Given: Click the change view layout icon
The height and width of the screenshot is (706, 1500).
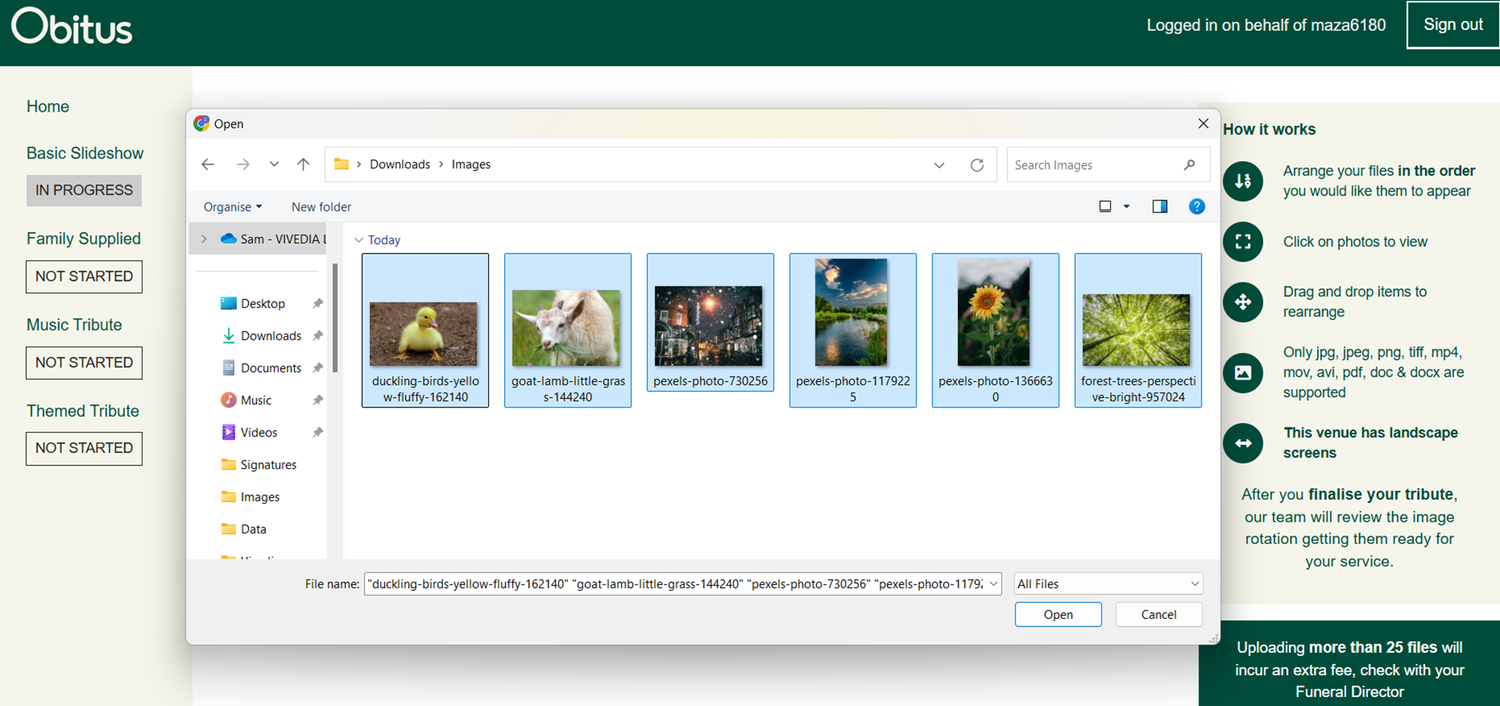Looking at the screenshot, I should pyautogui.click(x=1104, y=205).
